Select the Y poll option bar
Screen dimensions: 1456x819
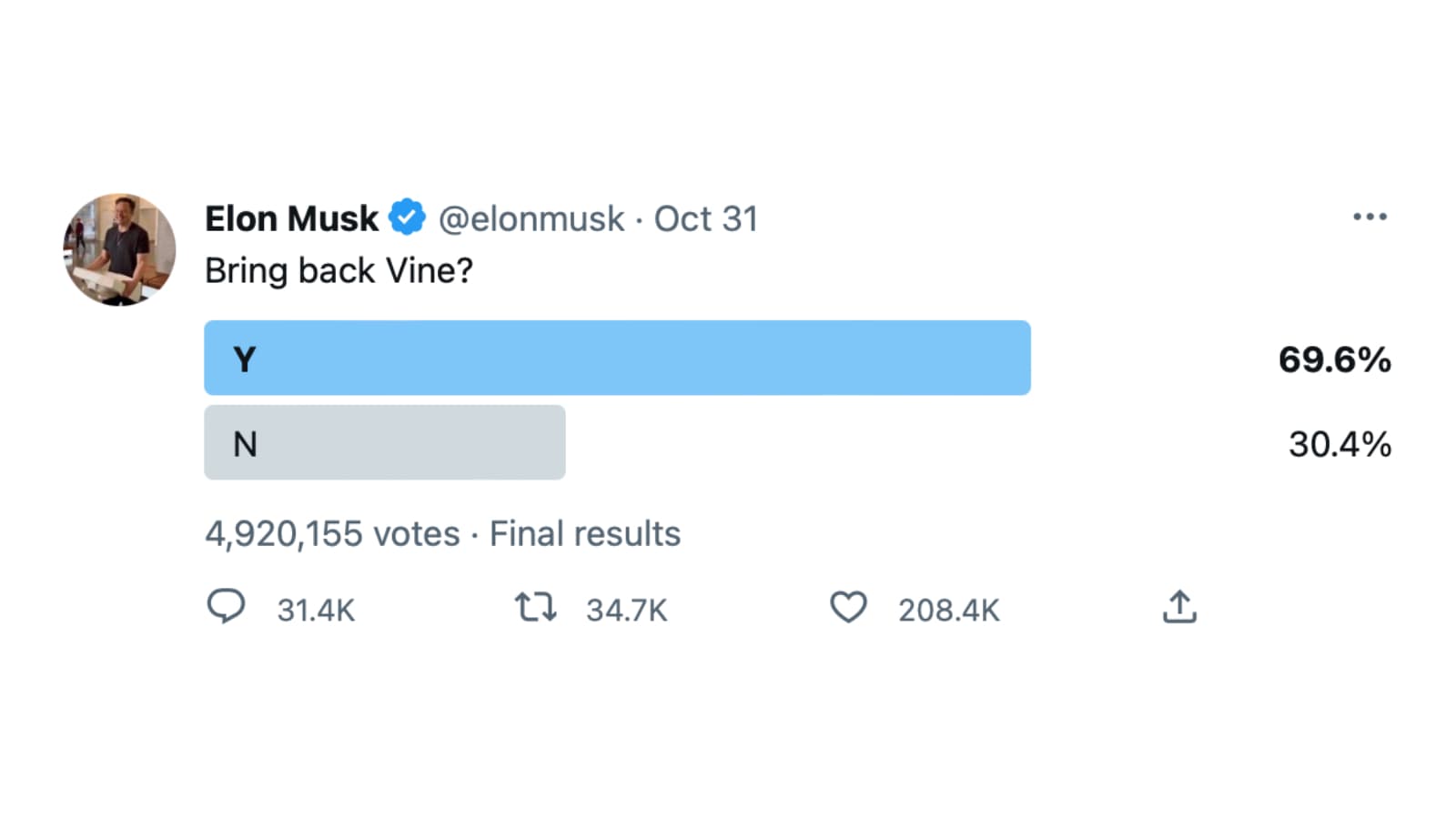(x=617, y=358)
